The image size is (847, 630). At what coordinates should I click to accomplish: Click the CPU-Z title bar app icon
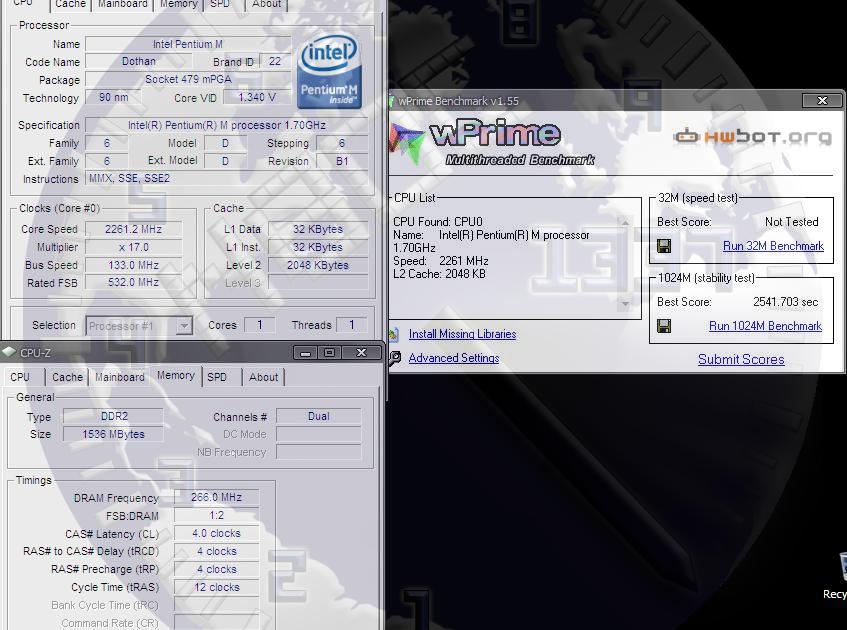click(9, 353)
